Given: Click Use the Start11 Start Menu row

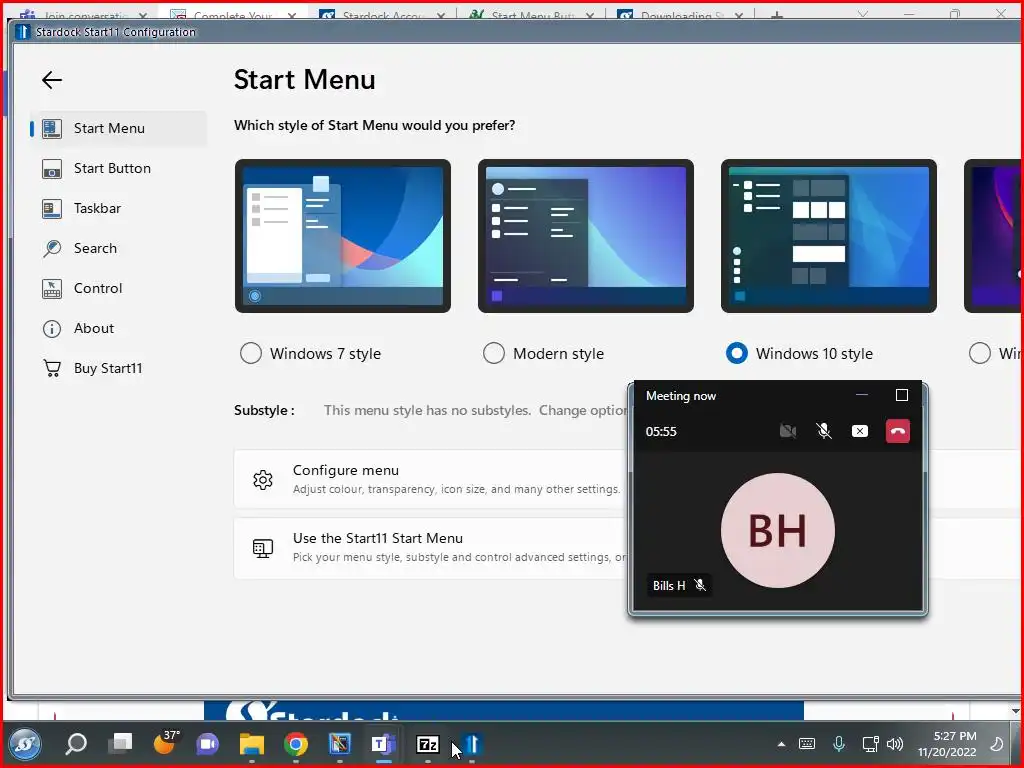Looking at the screenshot, I should [x=431, y=548].
